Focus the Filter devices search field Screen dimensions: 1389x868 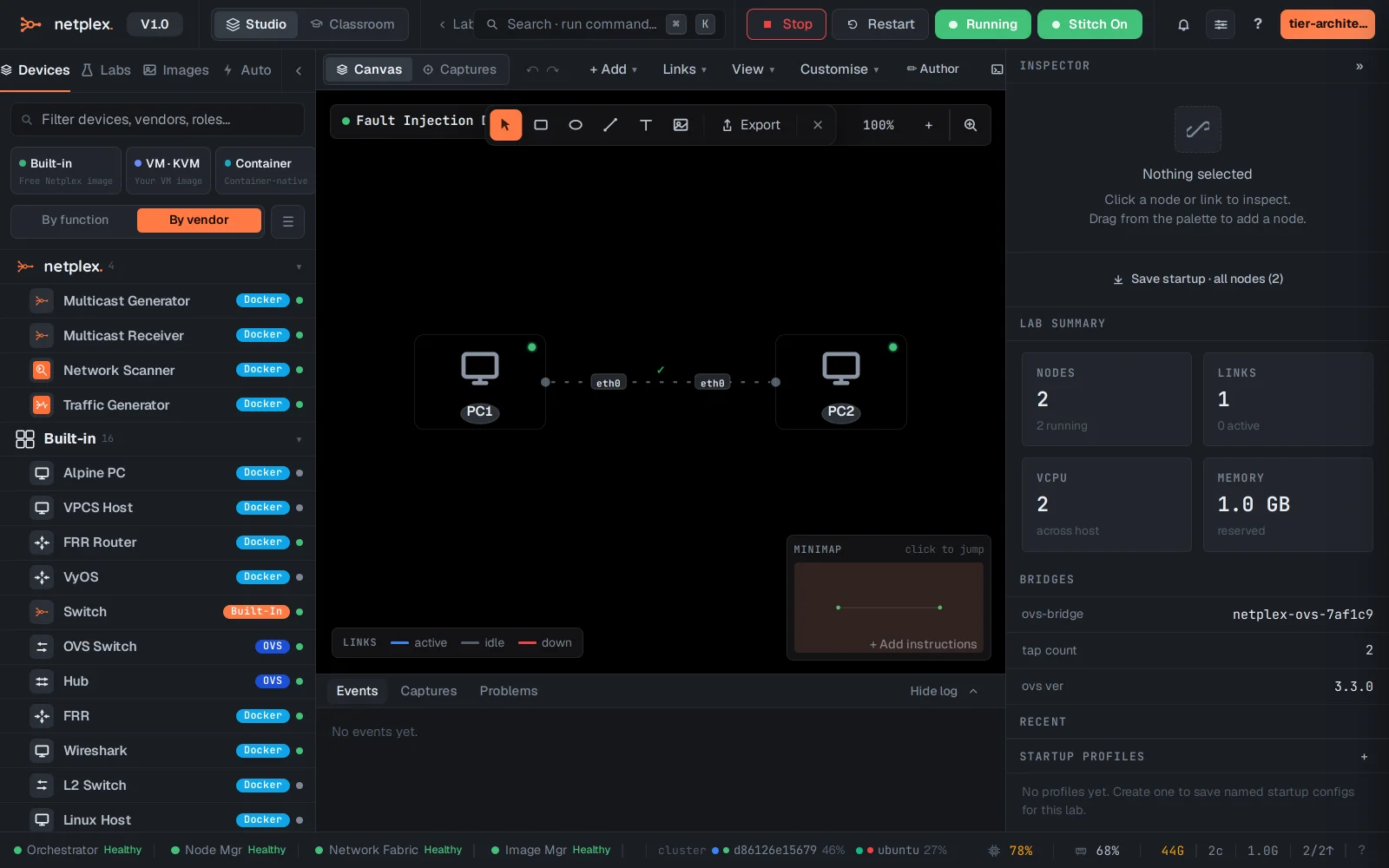coord(158,120)
